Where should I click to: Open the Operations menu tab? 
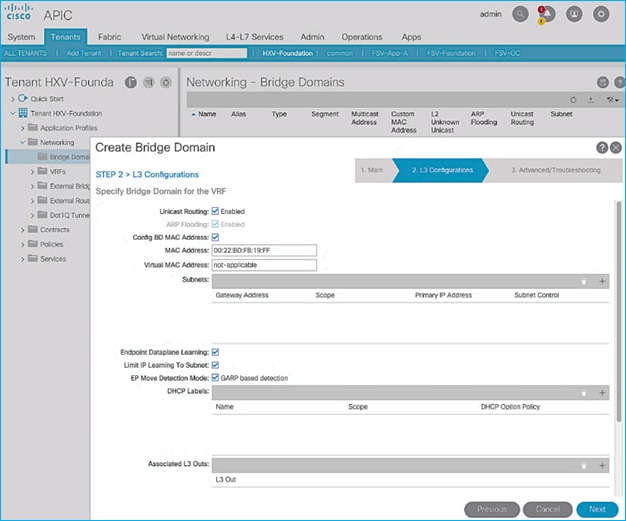click(362, 37)
